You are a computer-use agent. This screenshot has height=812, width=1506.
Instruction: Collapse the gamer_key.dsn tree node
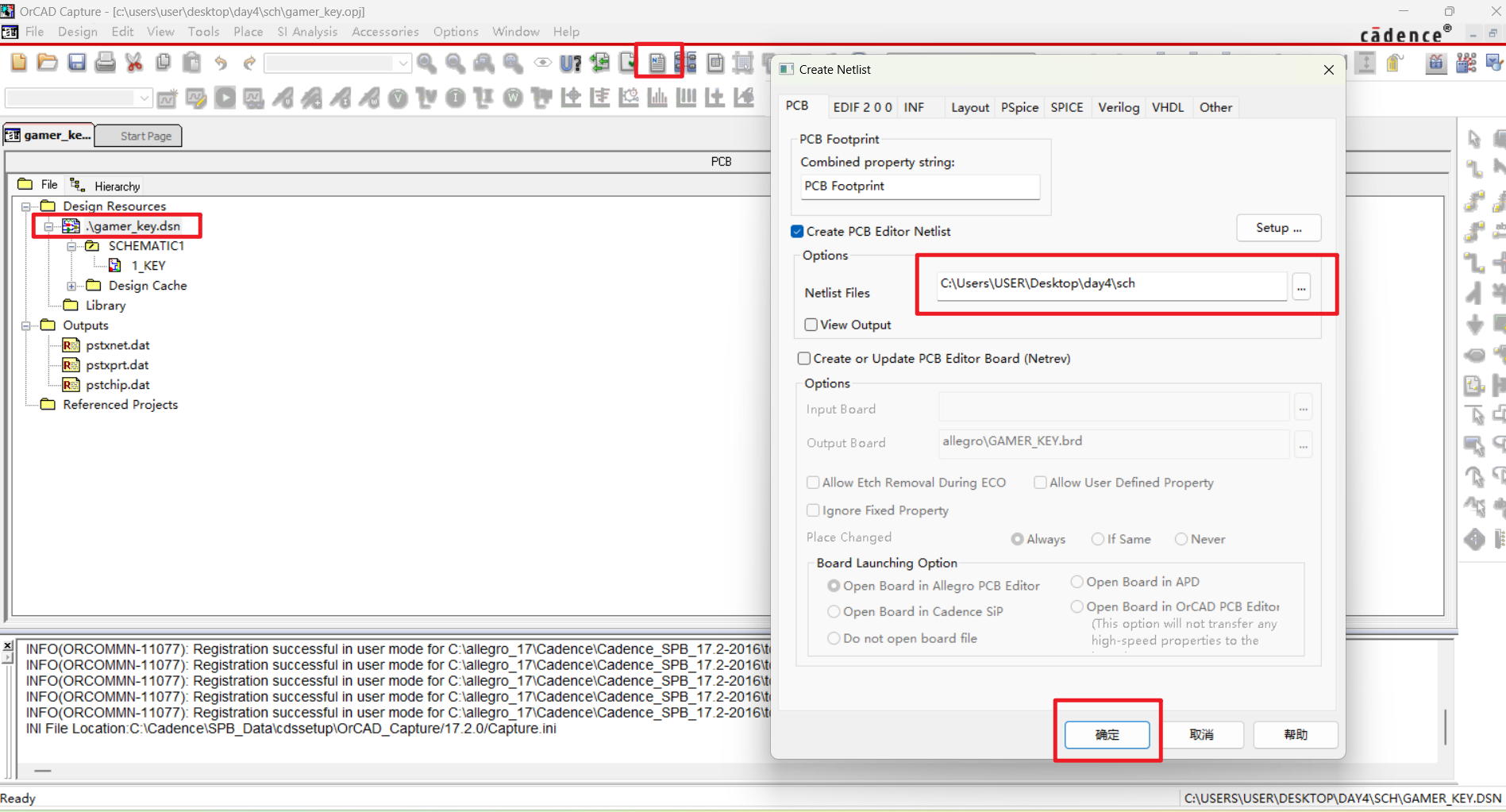coord(49,226)
